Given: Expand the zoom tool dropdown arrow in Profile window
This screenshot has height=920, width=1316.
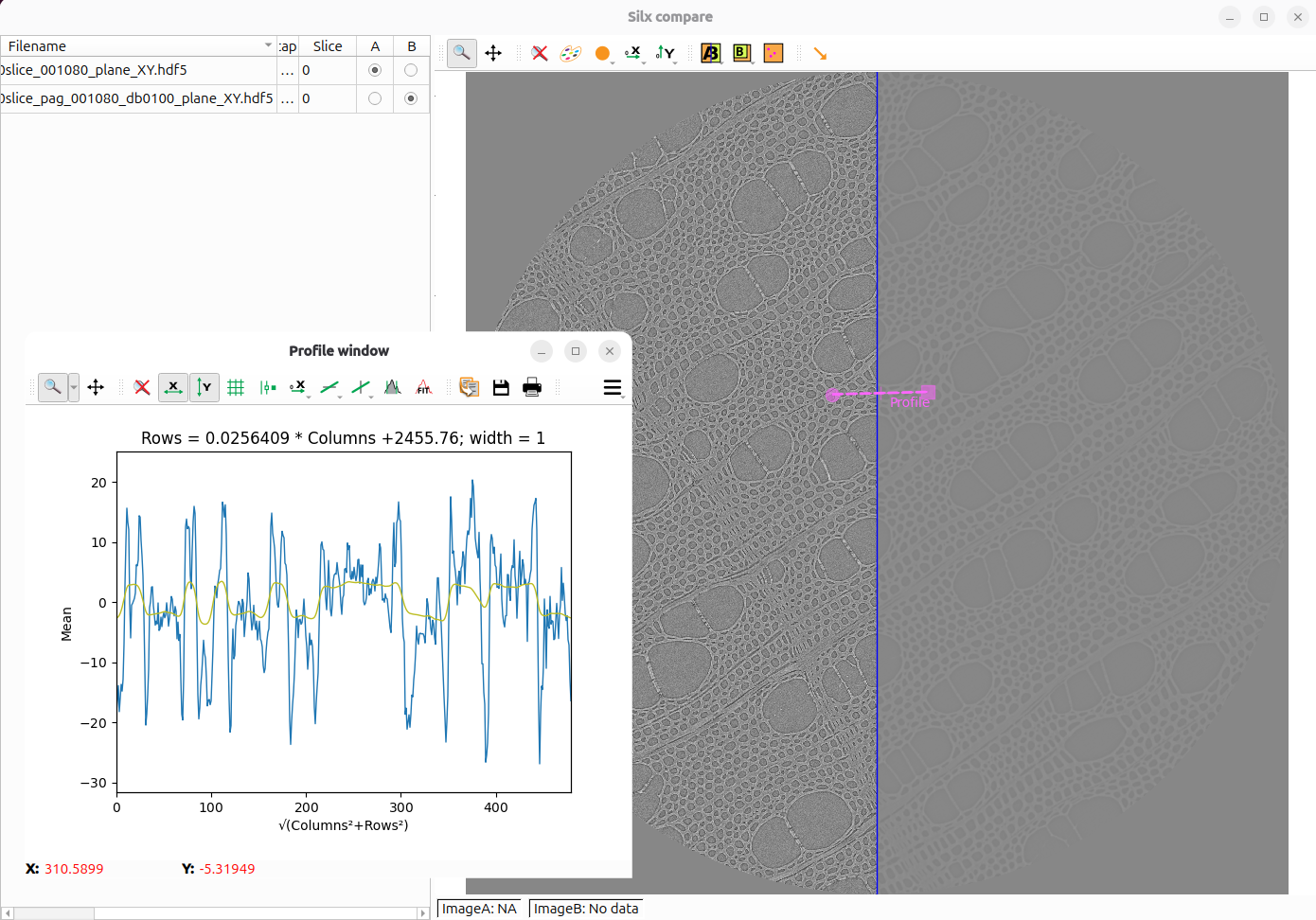Looking at the screenshot, I should [74, 386].
